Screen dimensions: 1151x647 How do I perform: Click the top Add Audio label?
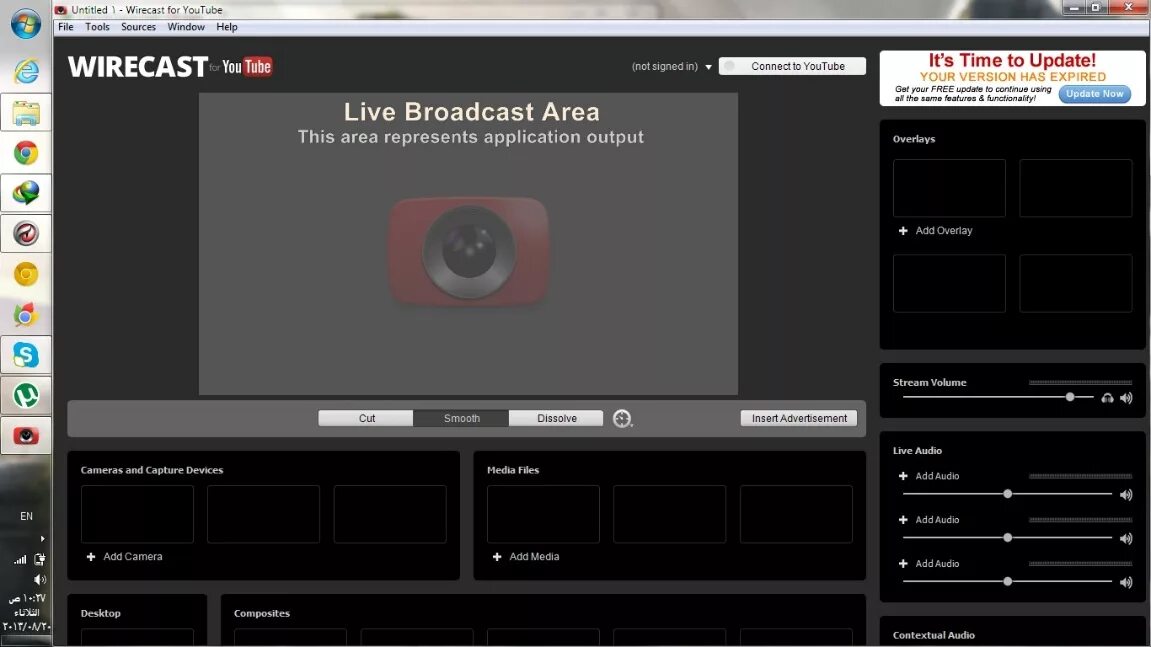937,476
